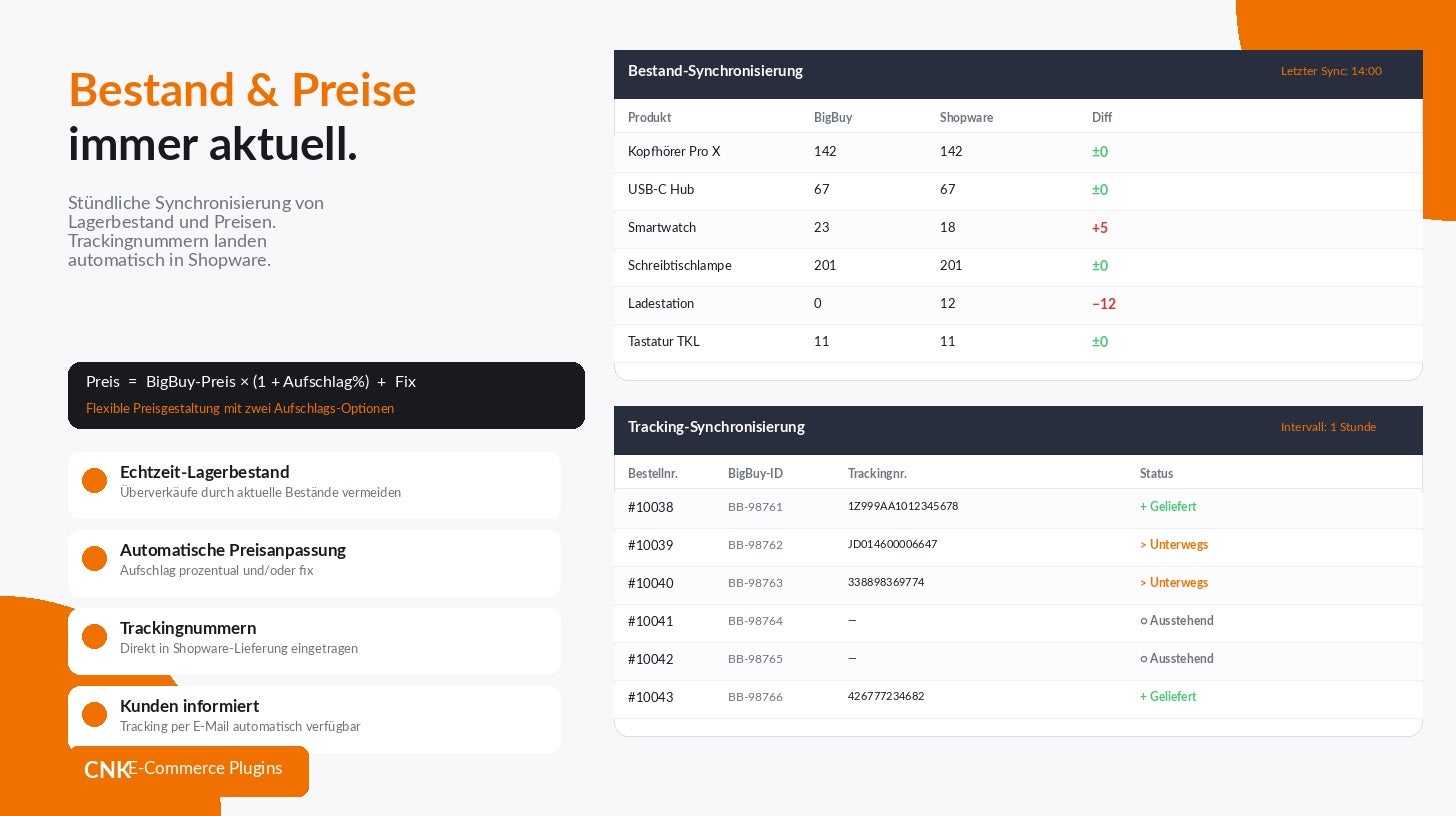Sort by the Diff column header
1456x816 pixels.
coord(1102,118)
